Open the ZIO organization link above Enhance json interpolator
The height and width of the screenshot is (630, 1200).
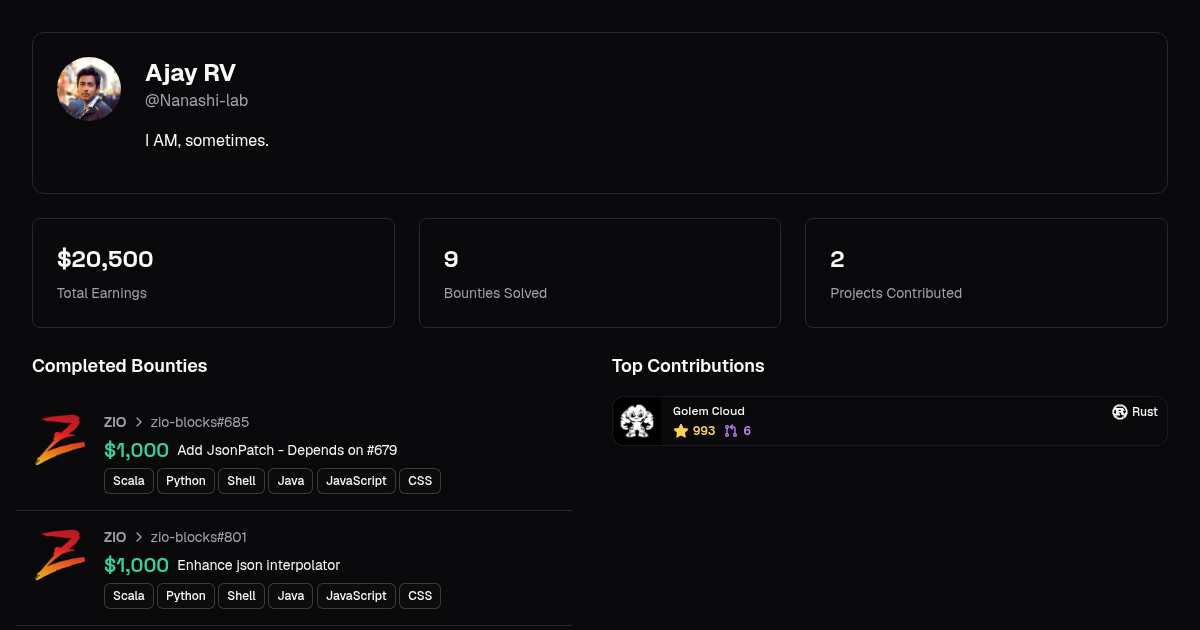115,537
